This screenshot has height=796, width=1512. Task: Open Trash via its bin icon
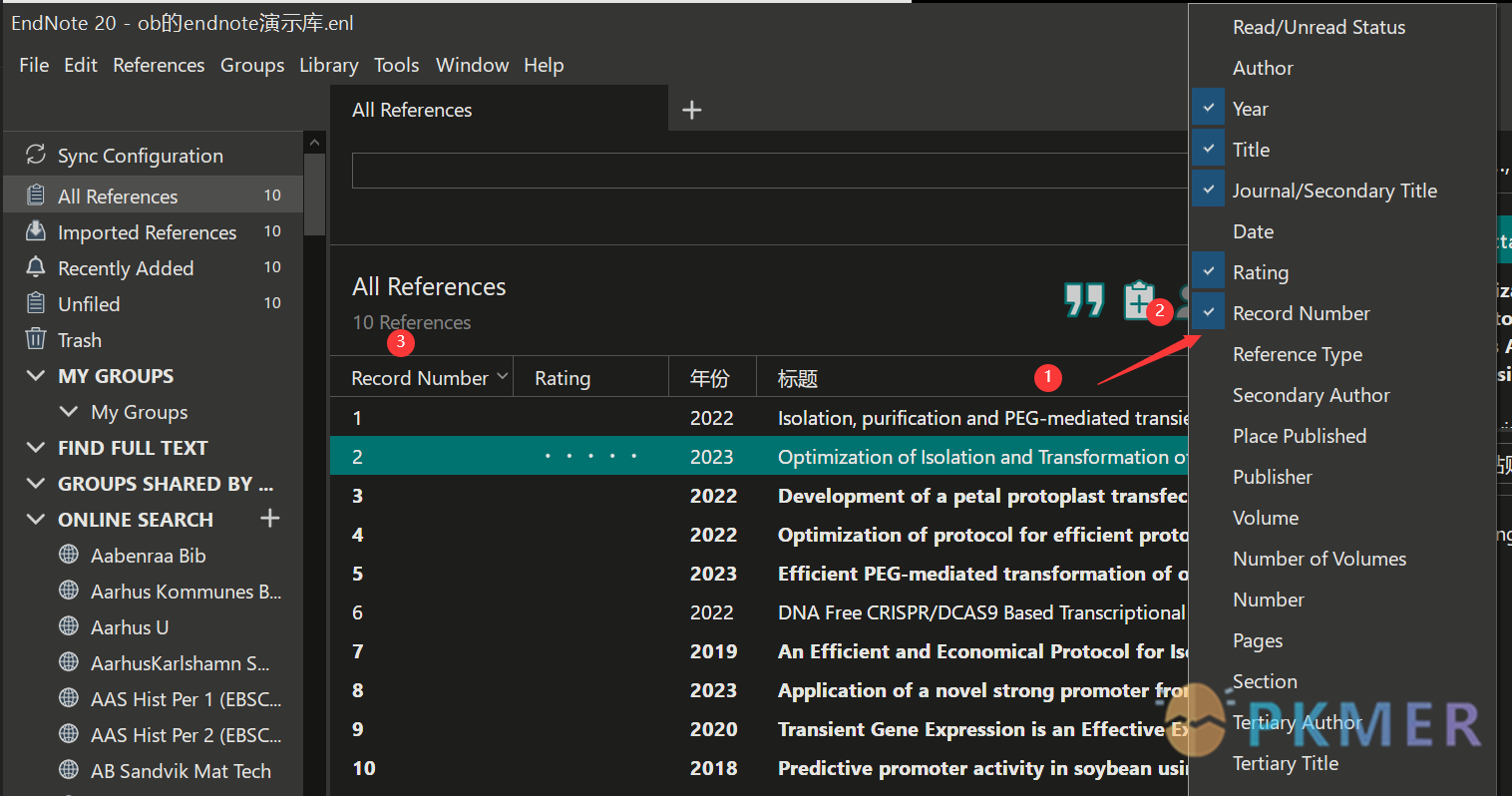(36, 339)
